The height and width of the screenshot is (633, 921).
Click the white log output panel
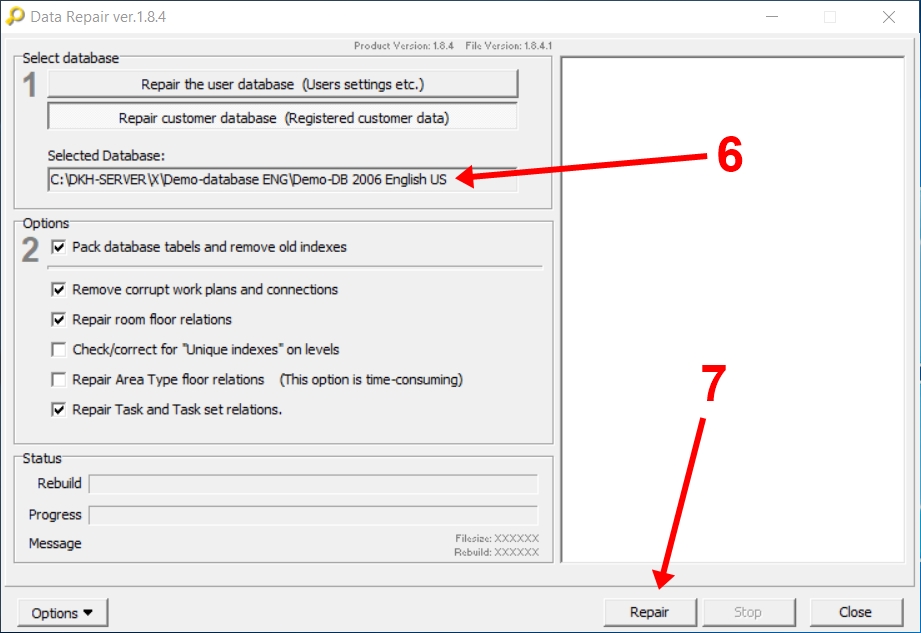tap(733, 309)
